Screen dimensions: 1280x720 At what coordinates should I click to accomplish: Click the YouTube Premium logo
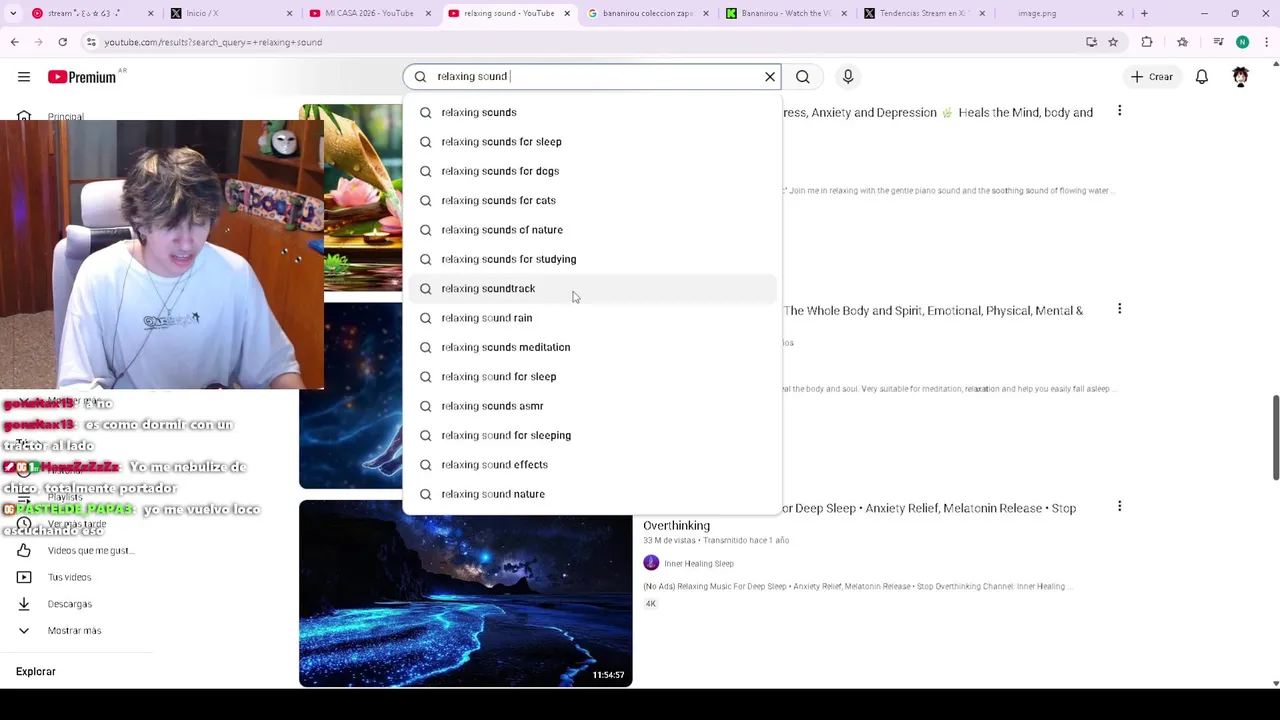coord(81,77)
